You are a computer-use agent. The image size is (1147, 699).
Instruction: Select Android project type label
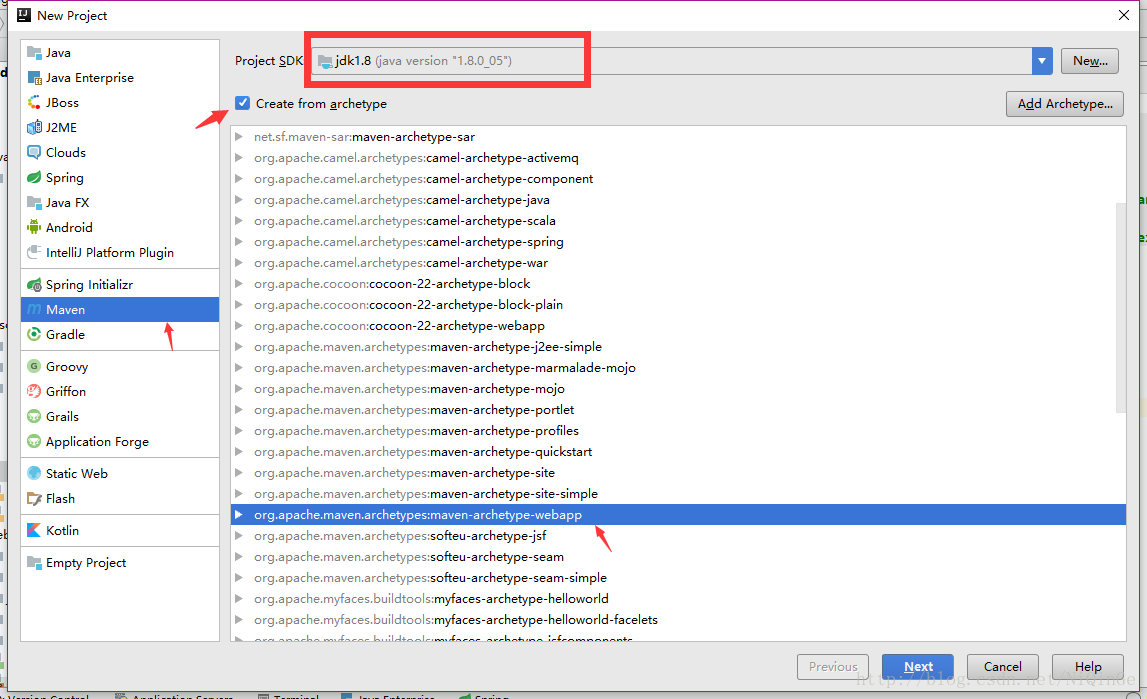tap(69, 227)
